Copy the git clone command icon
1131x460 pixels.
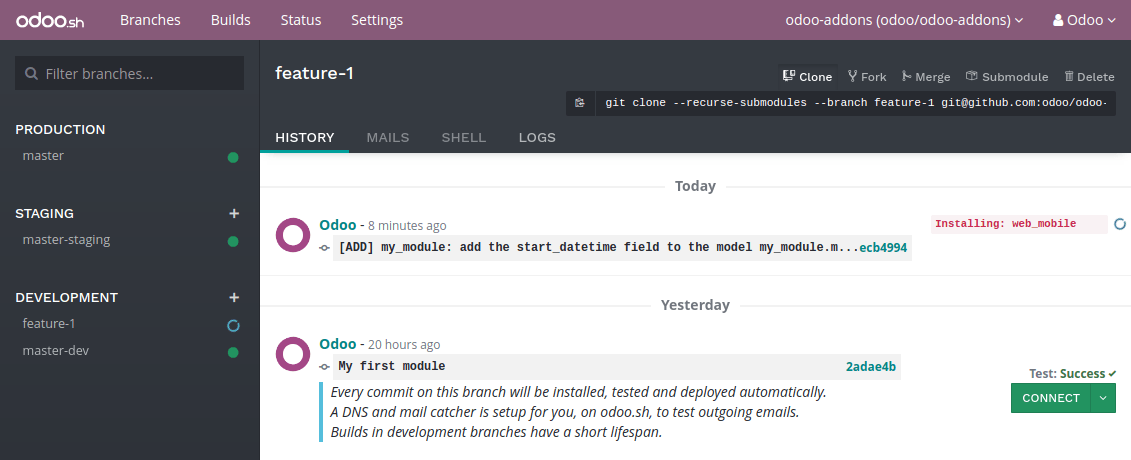[579, 103]
